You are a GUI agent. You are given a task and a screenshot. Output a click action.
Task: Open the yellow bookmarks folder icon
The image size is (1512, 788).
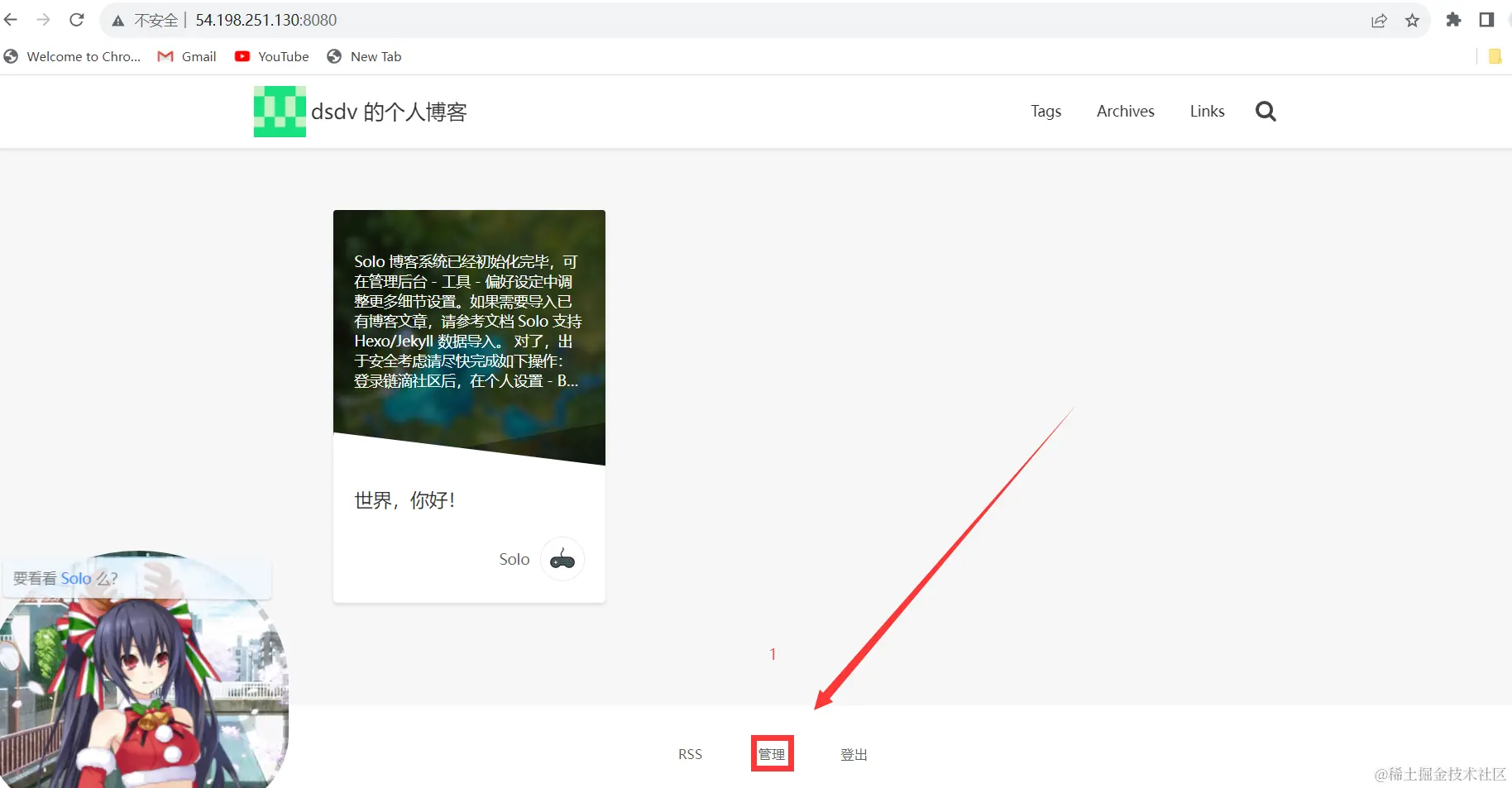(1495, 56)
